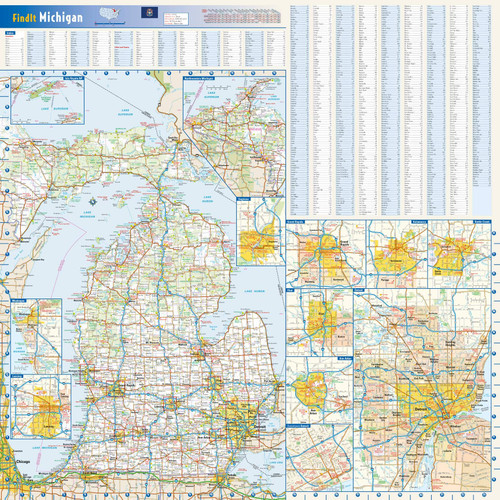Screen dimensions: 500x500
Task: Click the Ann Arbor inset title tab
Action: tap(345, 358)
